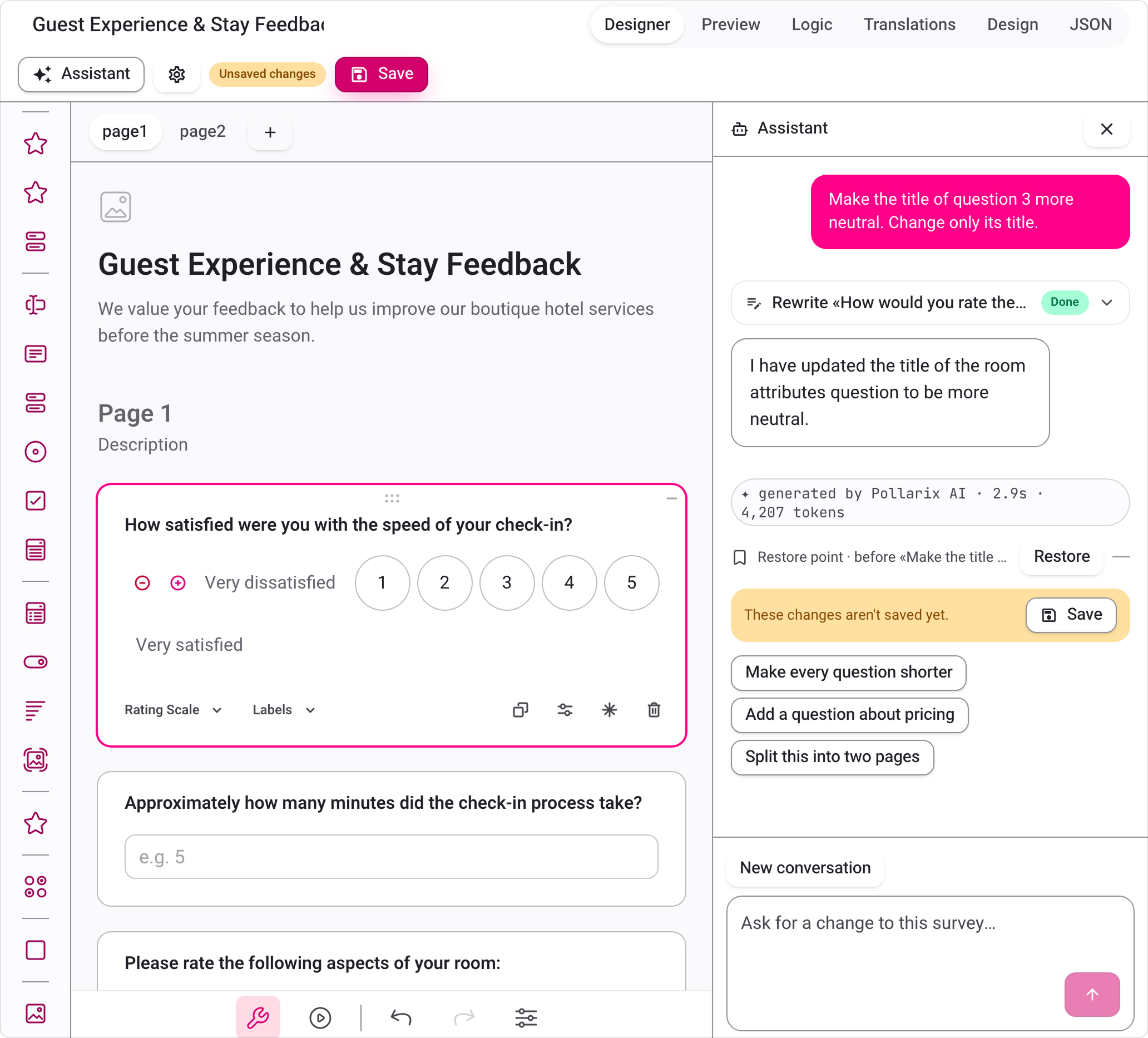Click Save in the unsaved changes banner
1148x1038 pixels.
pos(1071,614)
